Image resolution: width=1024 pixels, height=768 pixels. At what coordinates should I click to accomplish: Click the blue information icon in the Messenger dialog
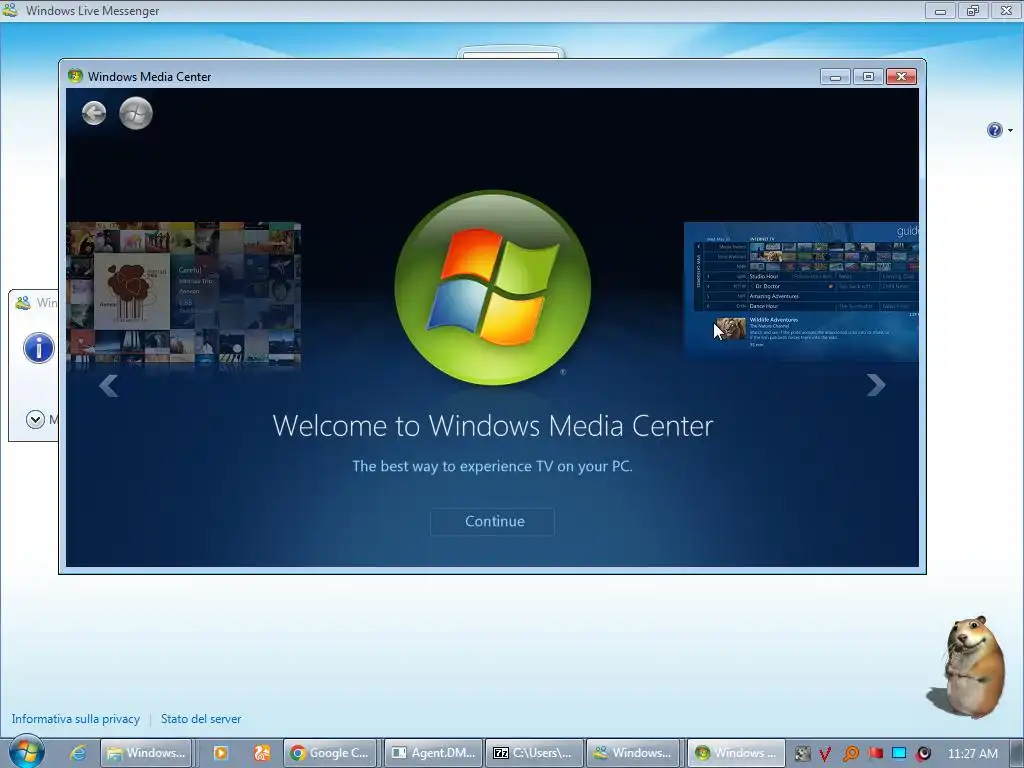39,347
